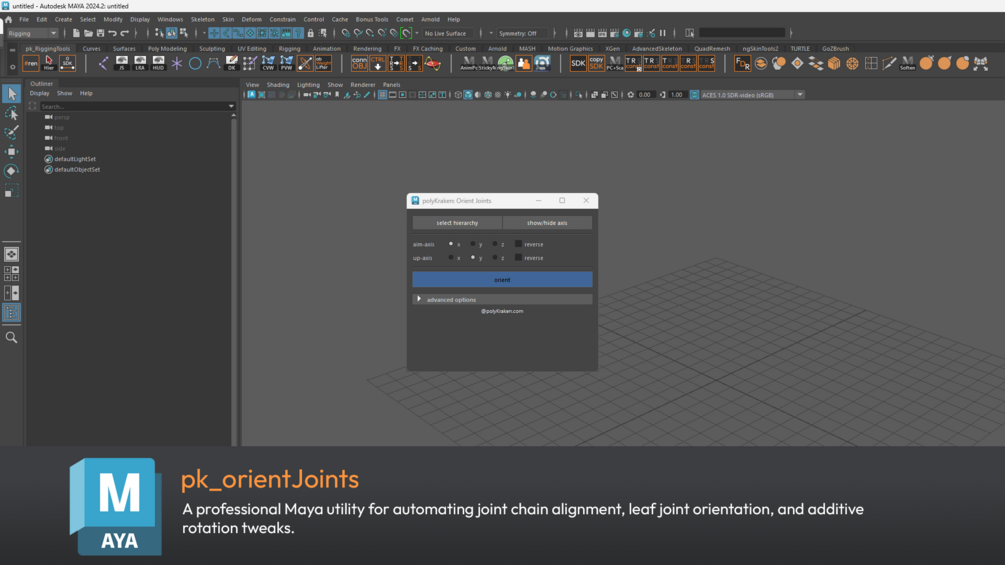
Task: Set aim-axis to x
Action: (451, 244)
